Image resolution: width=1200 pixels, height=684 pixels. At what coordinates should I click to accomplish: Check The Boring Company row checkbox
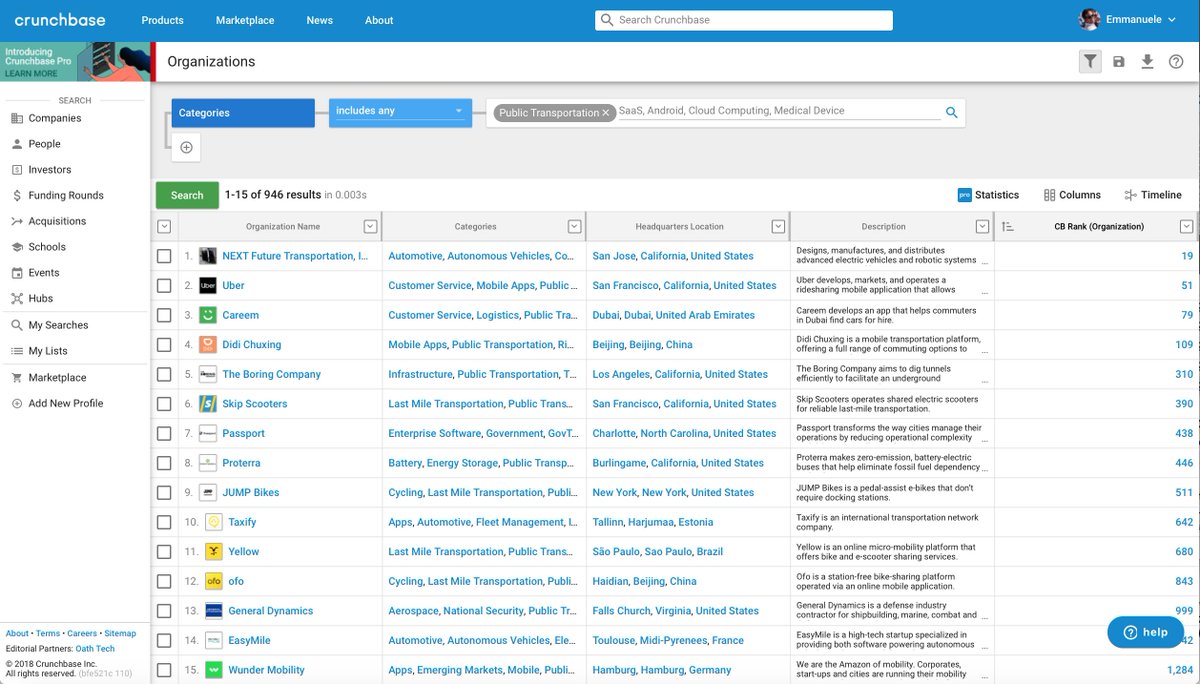[x=164, y=374]
